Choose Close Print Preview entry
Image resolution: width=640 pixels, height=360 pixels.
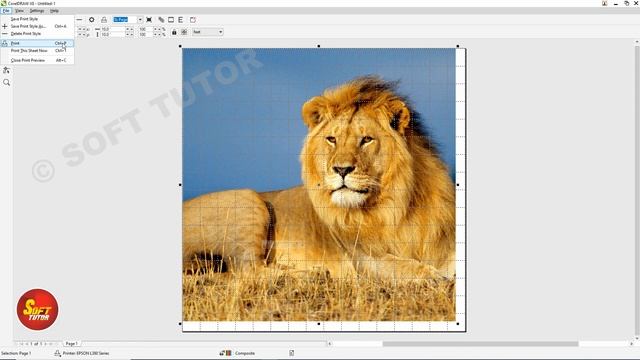point(37,60)
